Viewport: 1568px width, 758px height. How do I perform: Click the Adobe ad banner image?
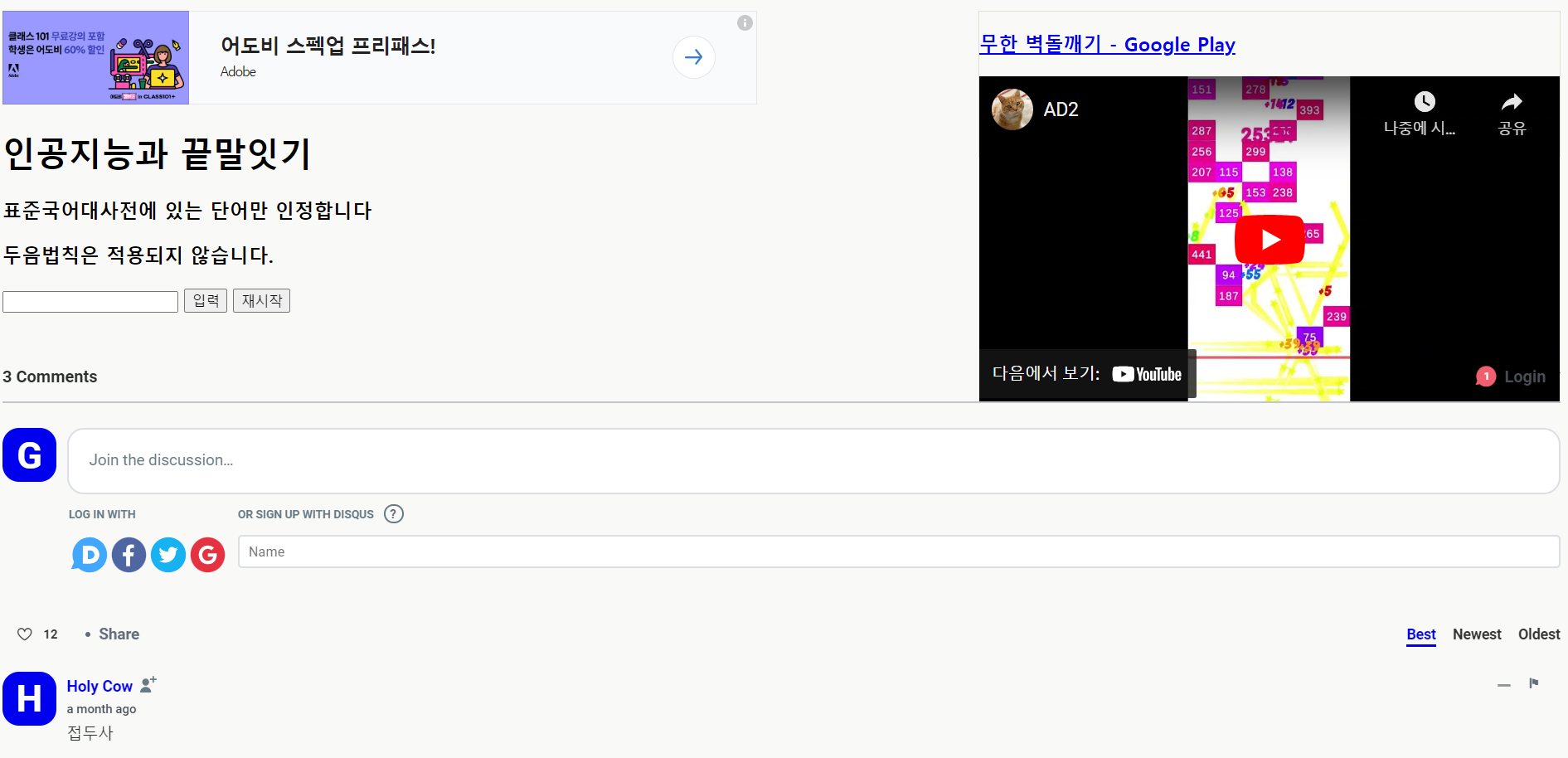point(96,57)
